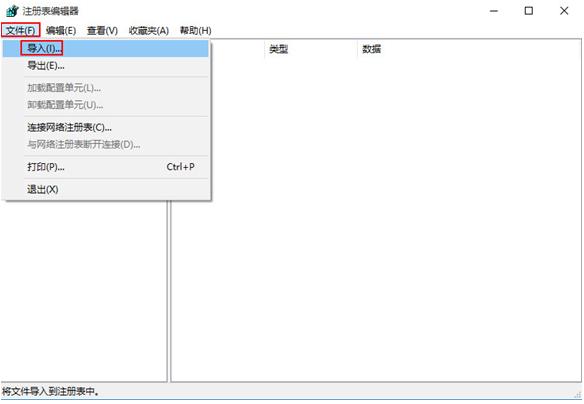Click the grayed 卸载配置单元(U)... entry
The image size is (584, 404).
(x=105, y=105)
